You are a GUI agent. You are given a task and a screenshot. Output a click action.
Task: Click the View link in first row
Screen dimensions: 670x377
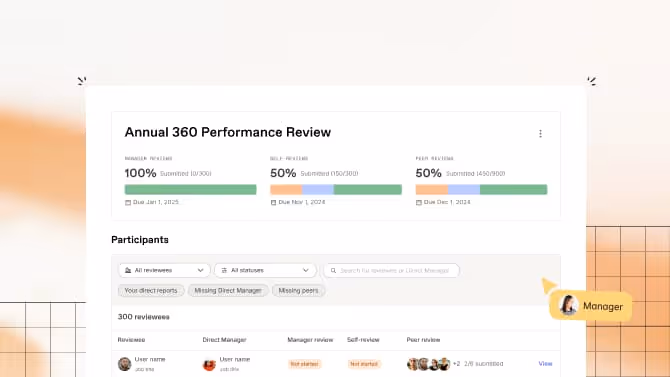point(545,364)
